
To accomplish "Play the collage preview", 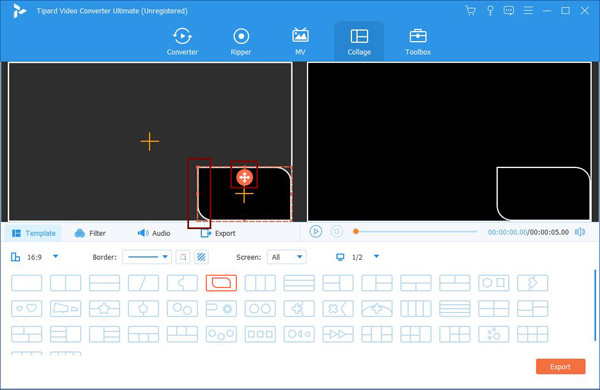I will pos(316,232).
